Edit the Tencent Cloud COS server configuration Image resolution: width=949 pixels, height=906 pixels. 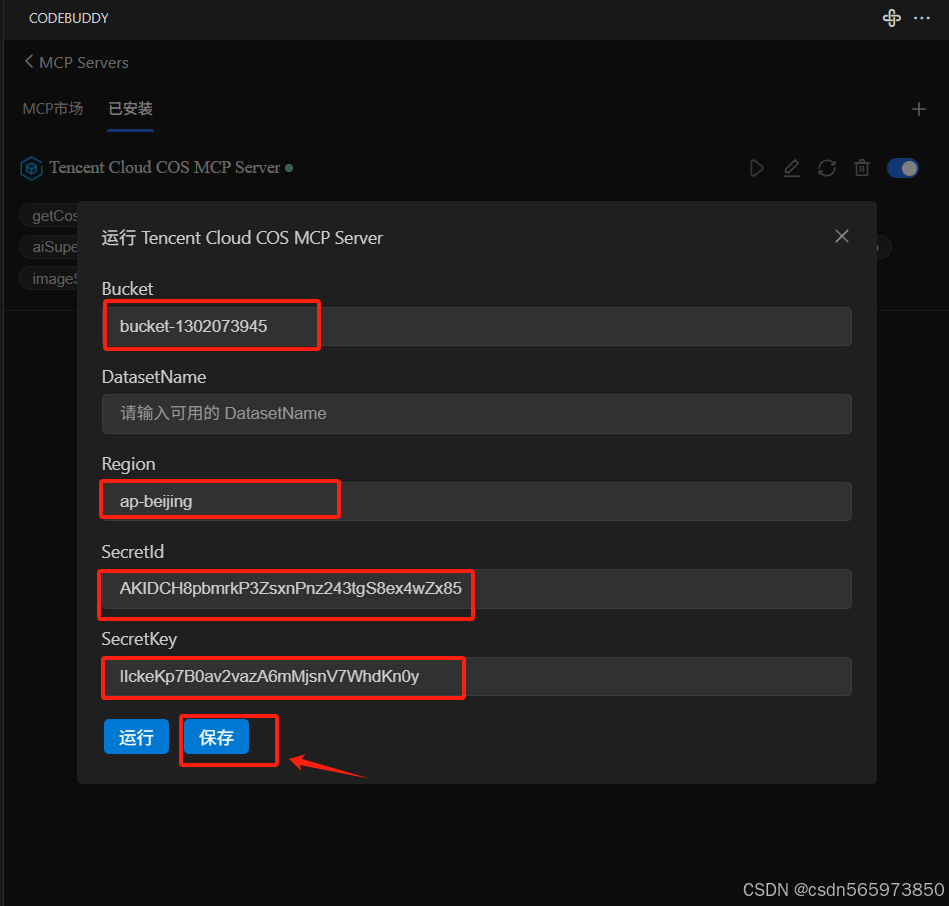[x=792, y=168]
